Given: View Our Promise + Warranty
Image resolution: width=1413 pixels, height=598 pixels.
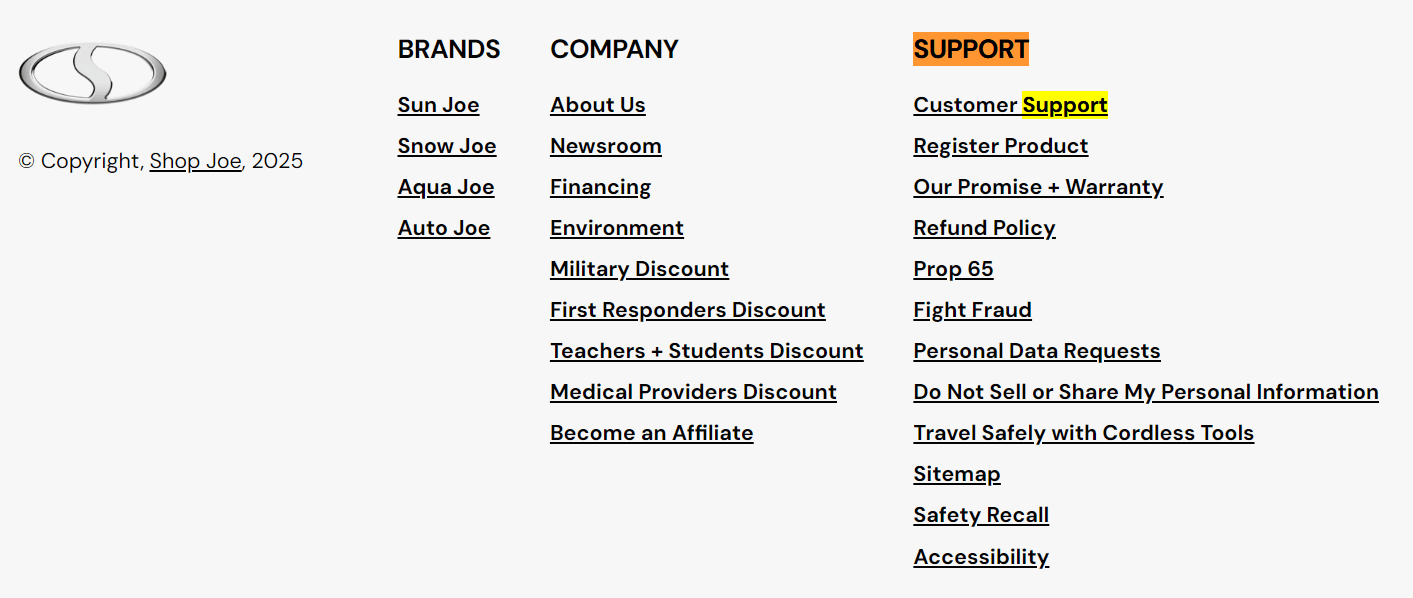Looking at the screenshot, I should click(x=1038, y=186).
